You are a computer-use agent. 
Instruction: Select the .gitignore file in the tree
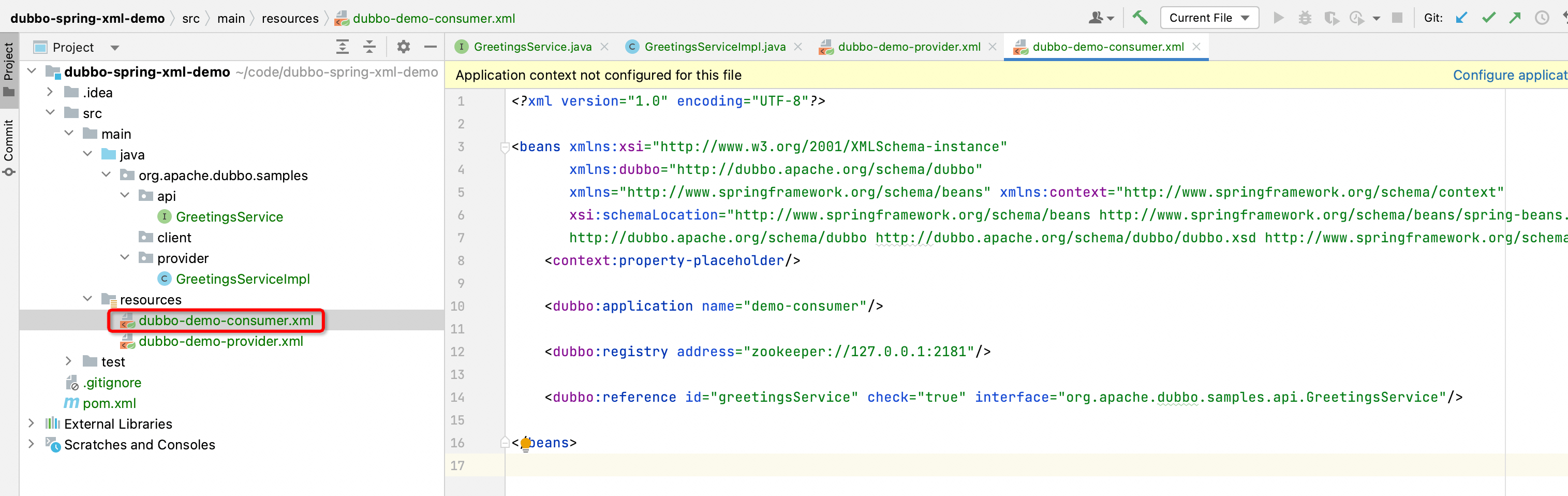coord(112,383)
